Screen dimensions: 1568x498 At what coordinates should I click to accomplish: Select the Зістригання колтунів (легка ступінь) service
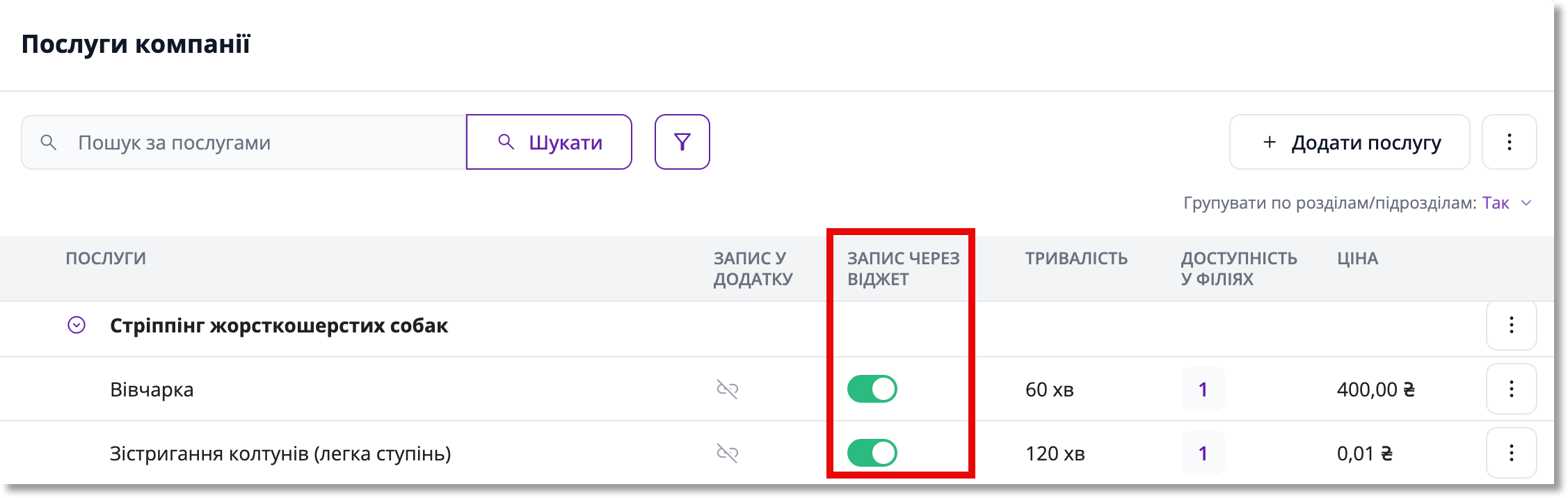(x=280, y=453)
